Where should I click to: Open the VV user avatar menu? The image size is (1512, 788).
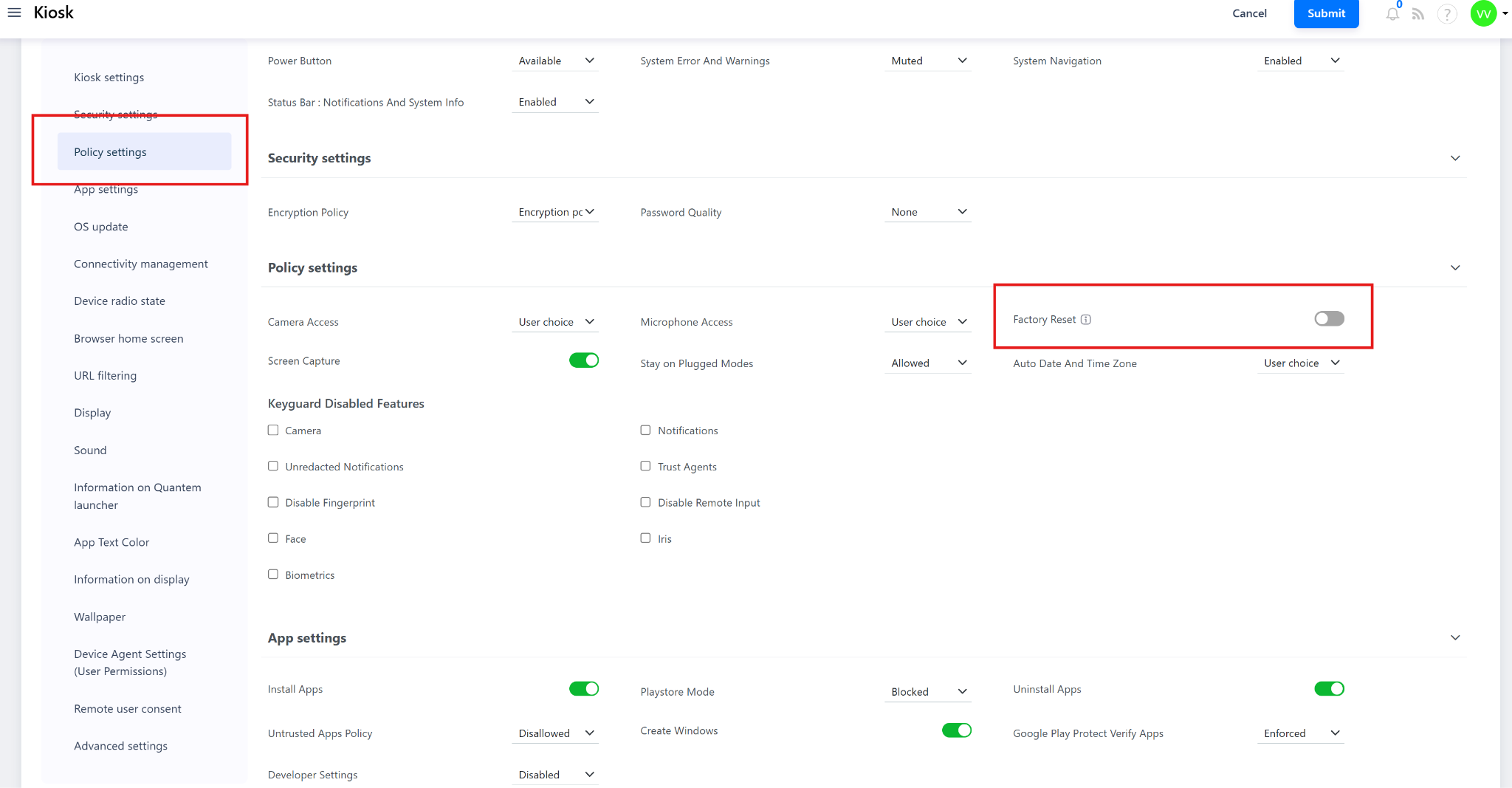coord(1484,13)
